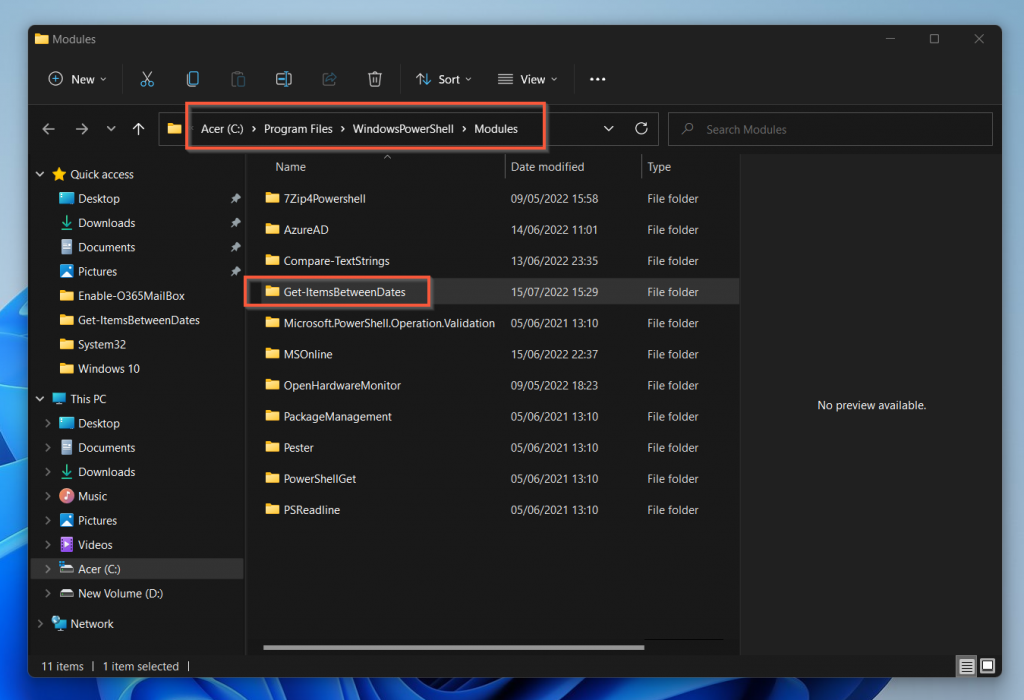
Task: Click the Copy icon in toolbar
Action: point(193,79)
